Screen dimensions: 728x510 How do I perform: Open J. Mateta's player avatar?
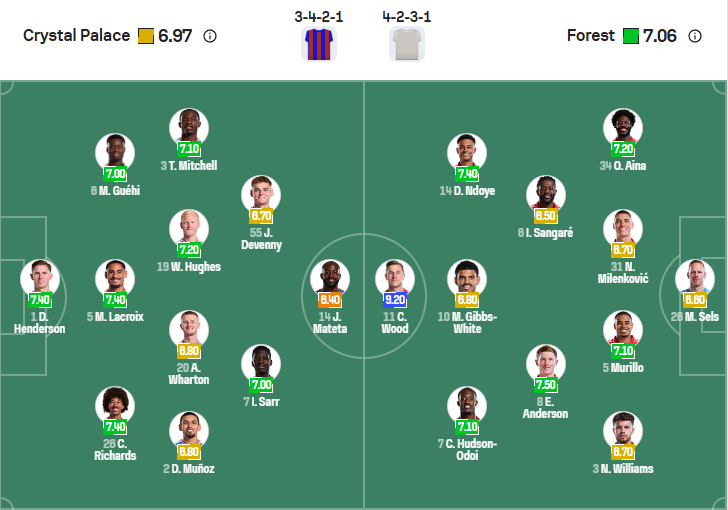click(330, 278)
